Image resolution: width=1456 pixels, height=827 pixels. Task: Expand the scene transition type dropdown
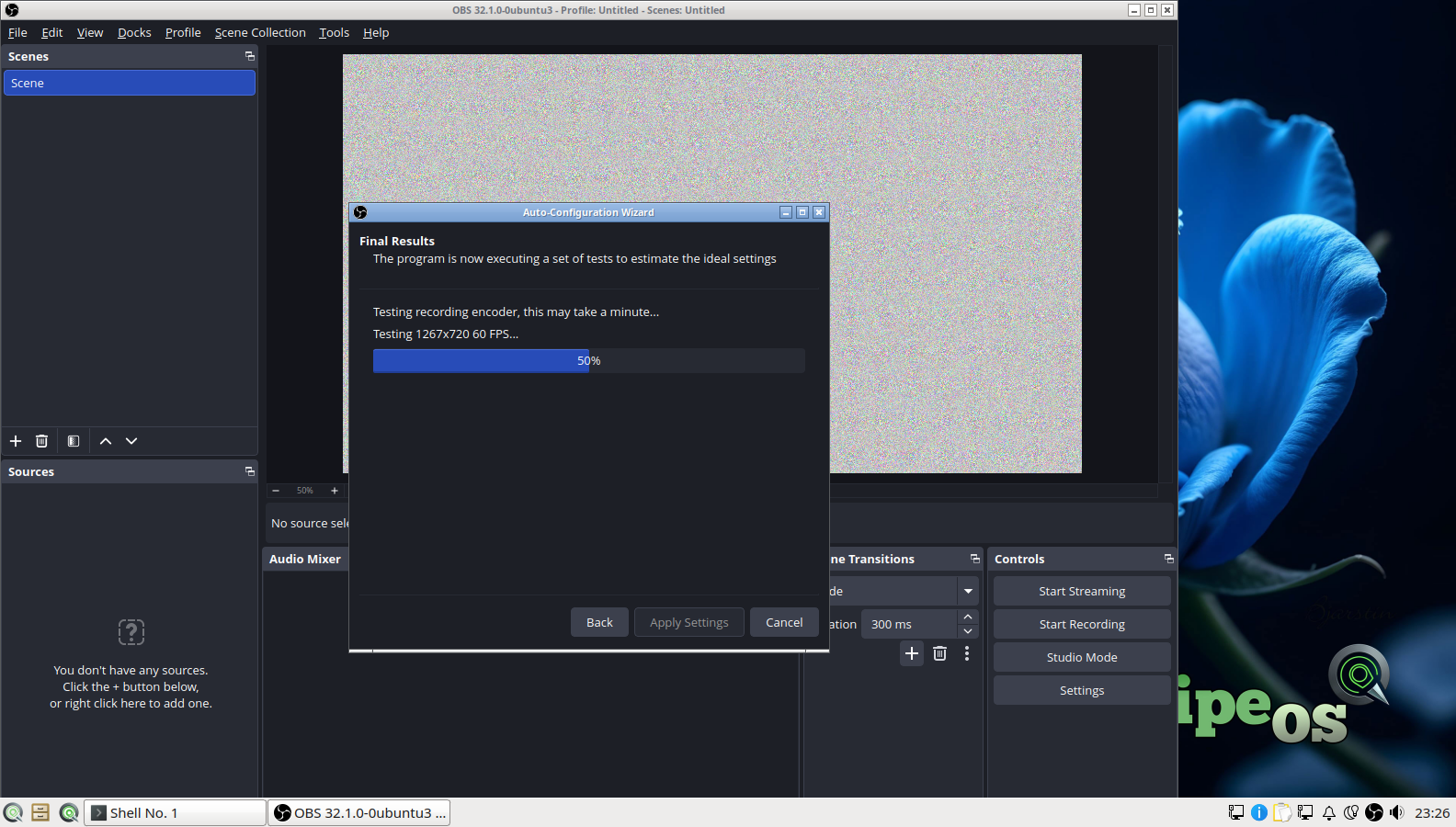click(x=968, y=591)
